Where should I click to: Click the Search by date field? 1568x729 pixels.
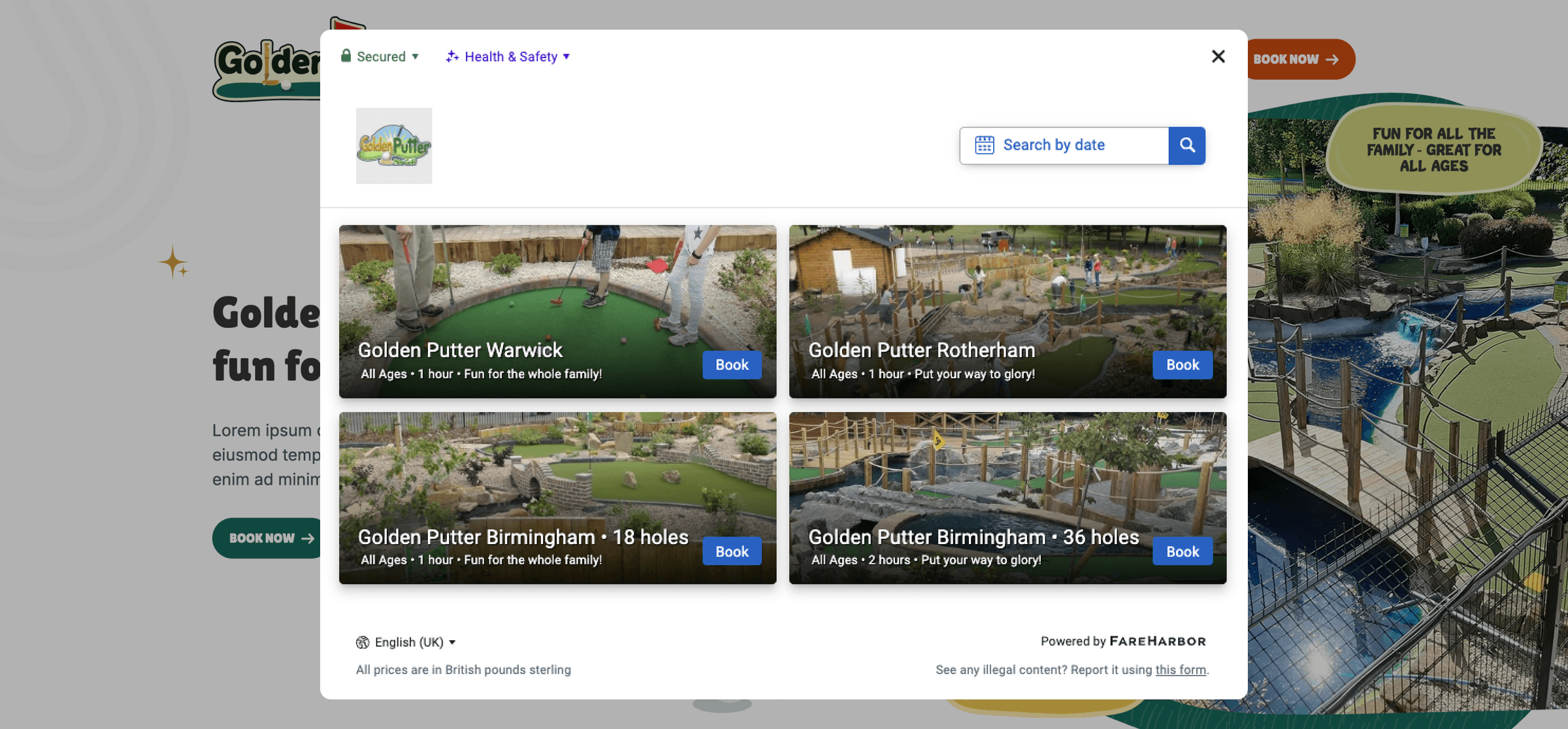pos(1071,145)
